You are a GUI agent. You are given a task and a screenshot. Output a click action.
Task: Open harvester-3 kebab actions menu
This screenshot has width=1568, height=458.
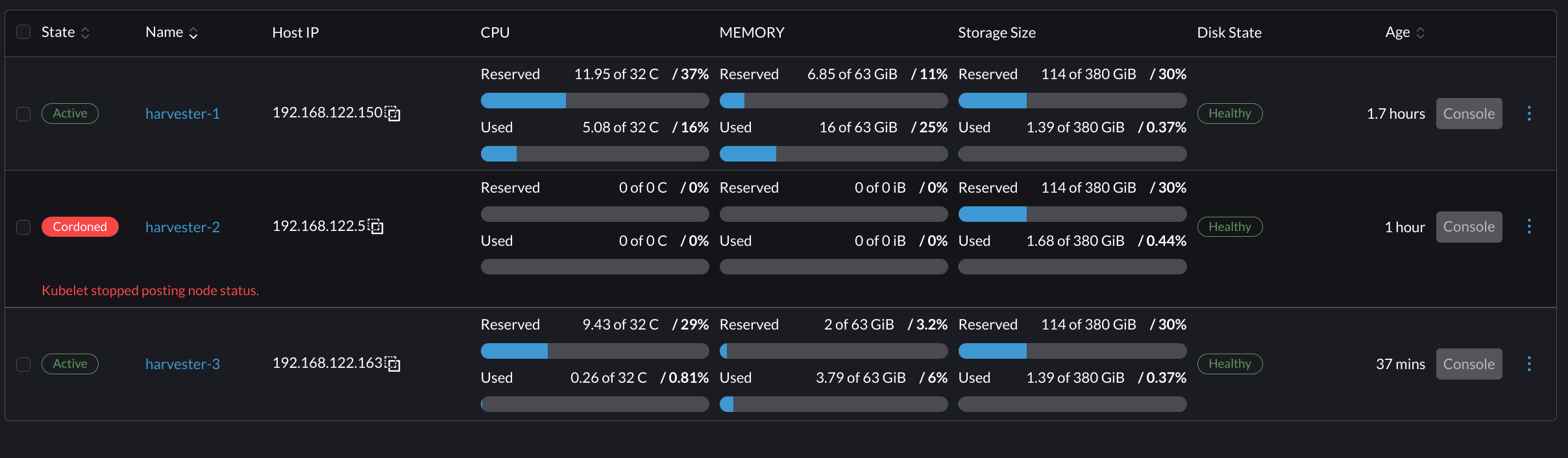[x=1529, y=364]
